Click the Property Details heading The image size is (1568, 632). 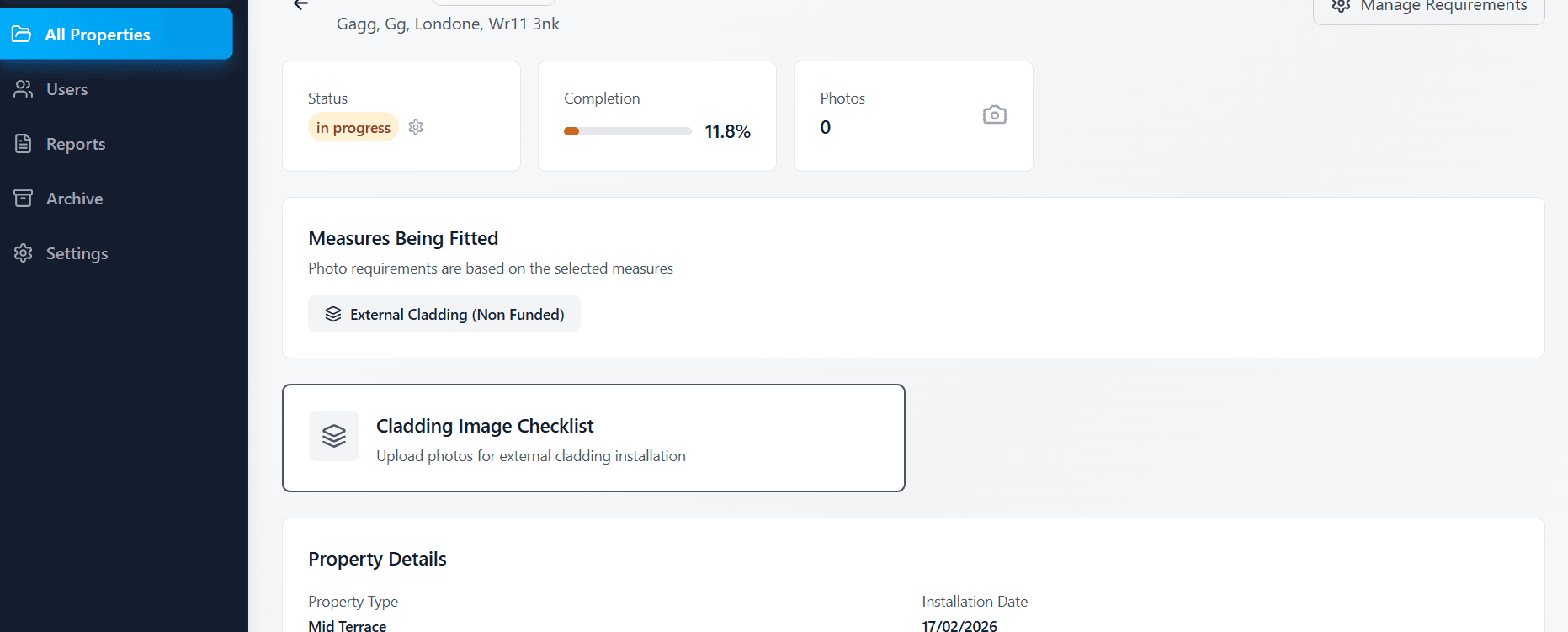tap(377, 559)
